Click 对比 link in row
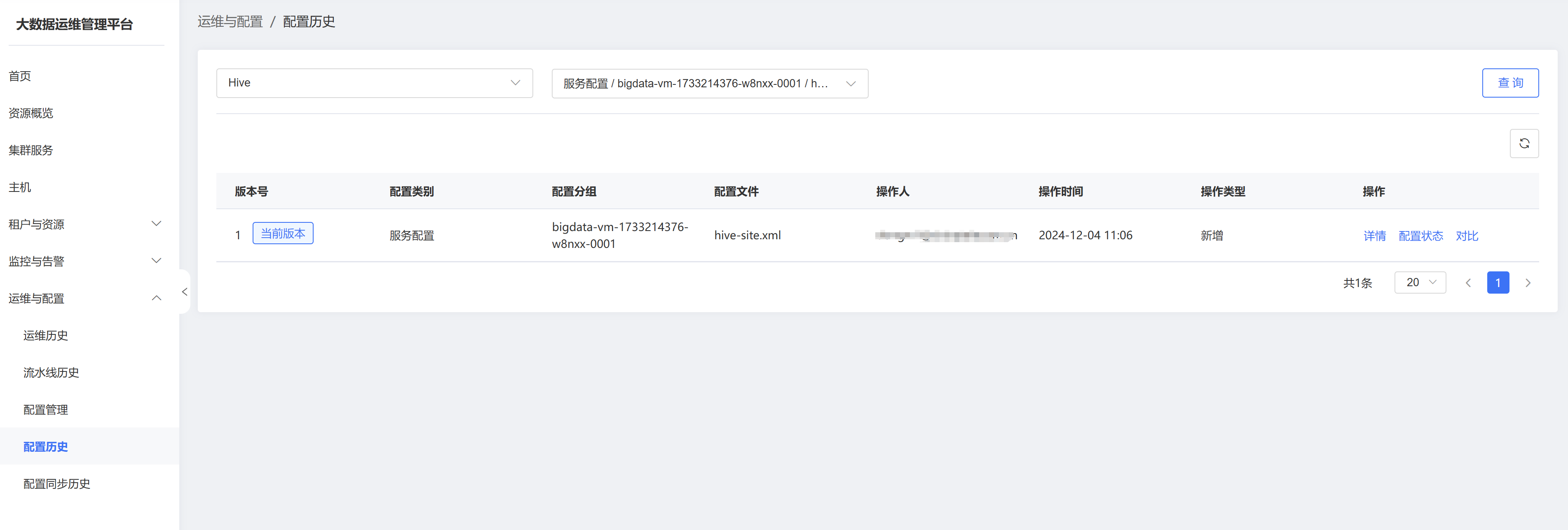Viewport: 1568px width, 530px height. click(x=1466, y=236)
